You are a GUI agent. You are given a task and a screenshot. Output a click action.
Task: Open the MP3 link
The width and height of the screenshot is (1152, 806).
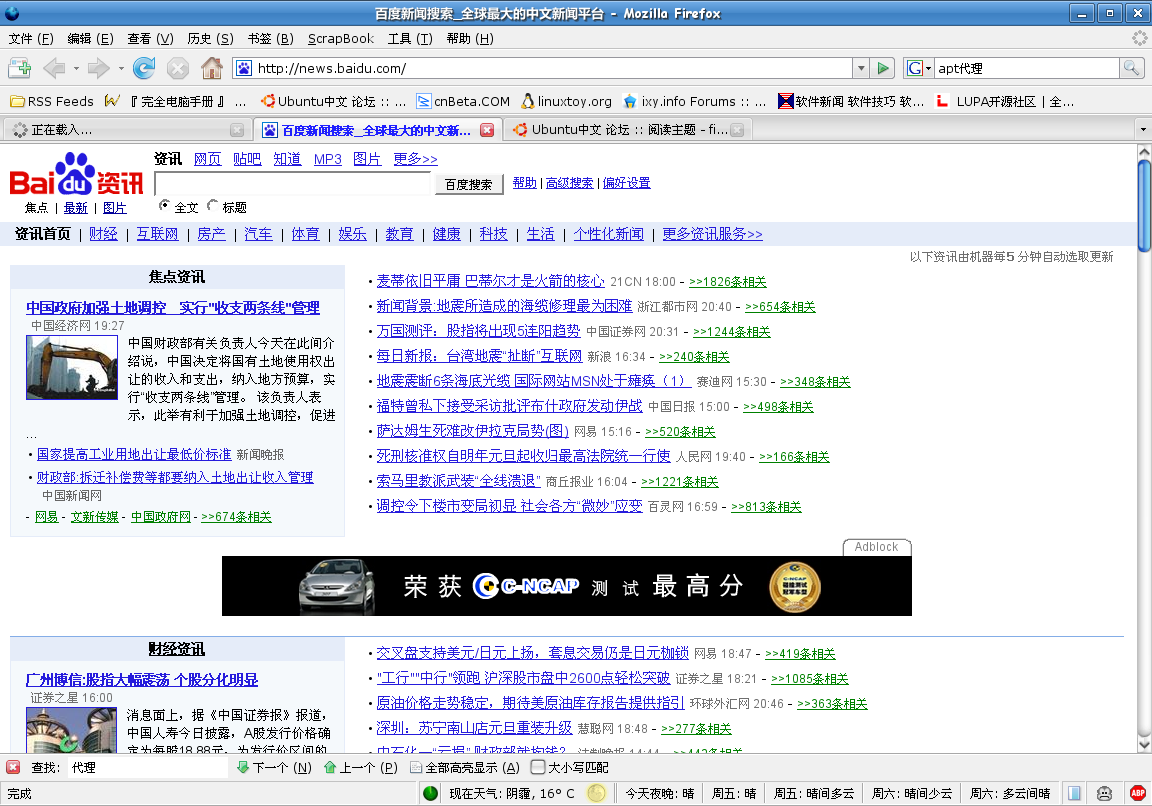point(328,159)
